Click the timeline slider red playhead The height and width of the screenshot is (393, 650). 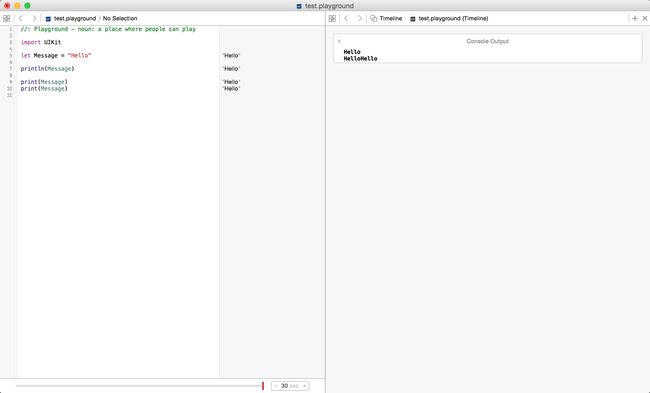click(x=263, y=386)
